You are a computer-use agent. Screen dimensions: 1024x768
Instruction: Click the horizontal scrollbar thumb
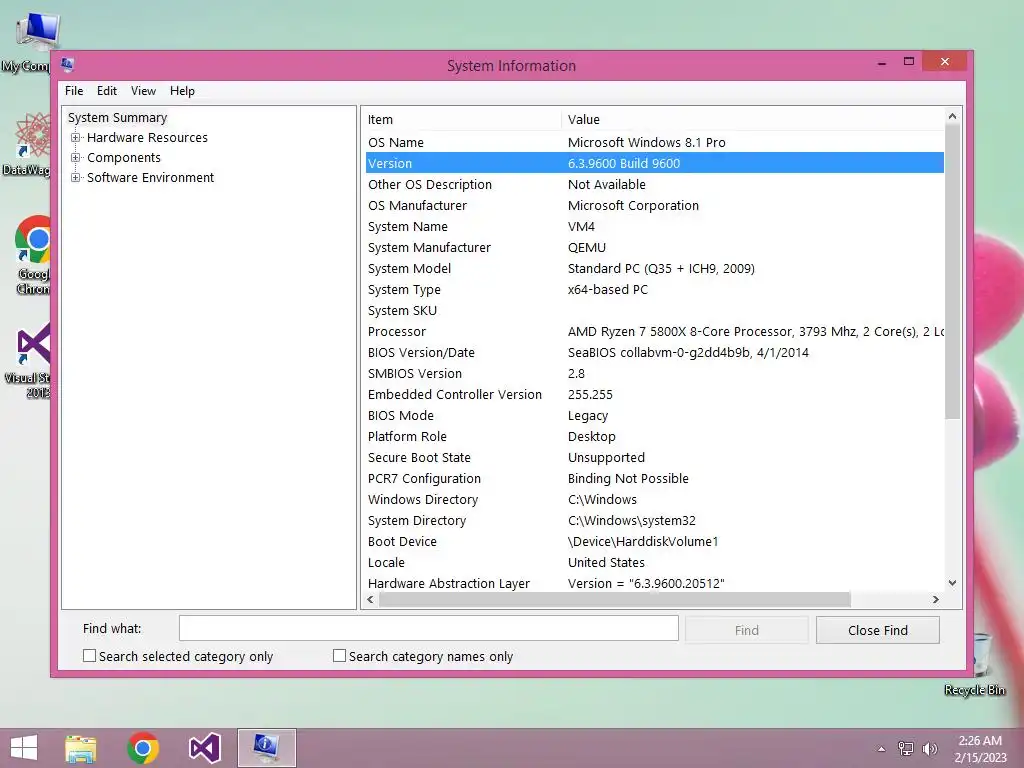(x=615, y=600)
